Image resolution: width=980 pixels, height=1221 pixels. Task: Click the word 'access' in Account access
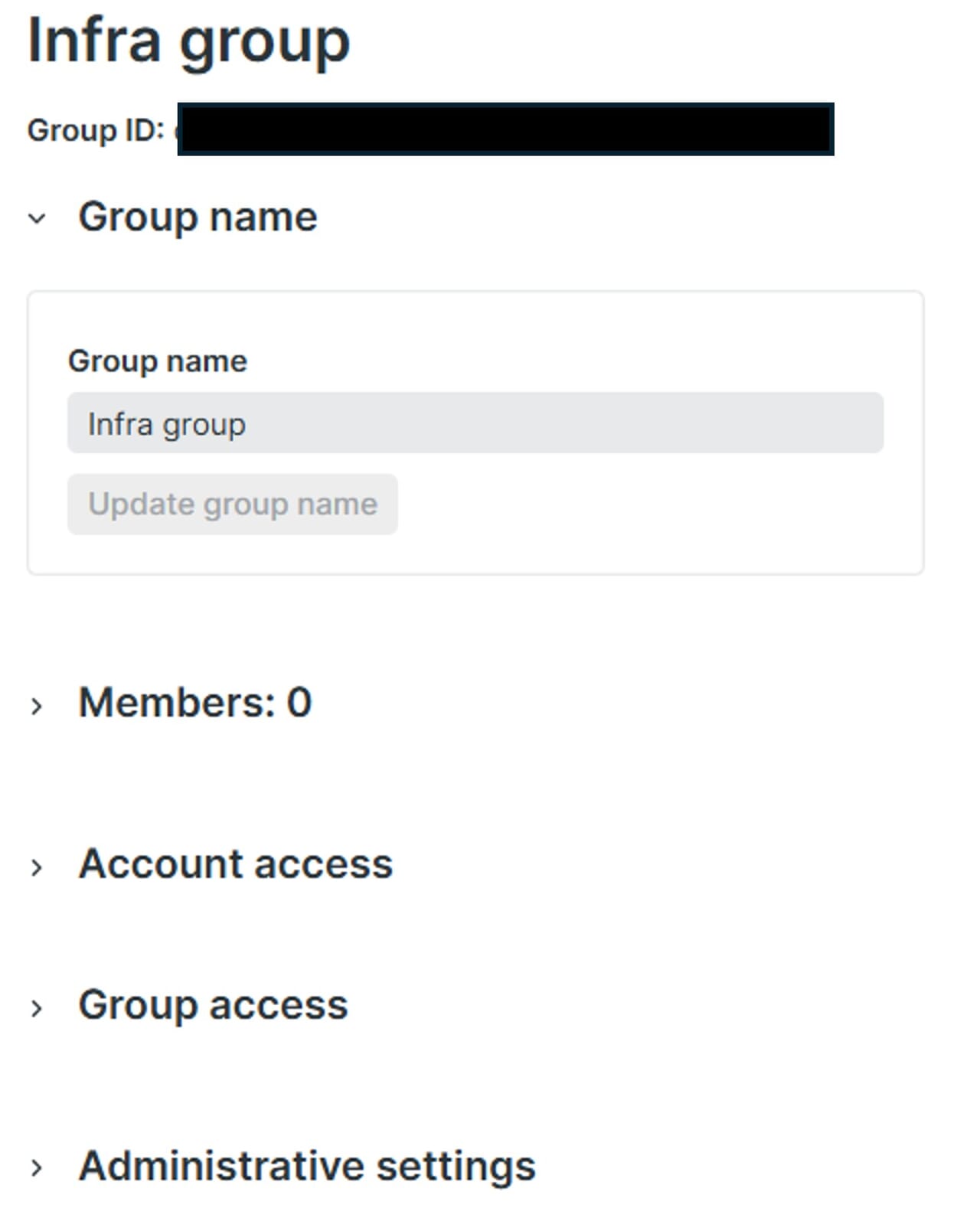(323, 864)
